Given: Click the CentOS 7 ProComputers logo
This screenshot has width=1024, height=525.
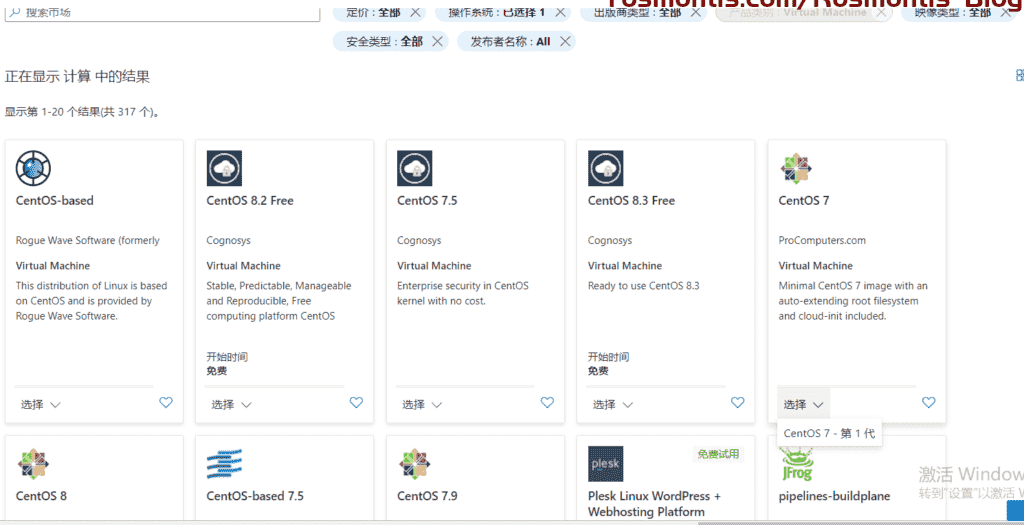Looking at the screenshot, I should 796,168.
